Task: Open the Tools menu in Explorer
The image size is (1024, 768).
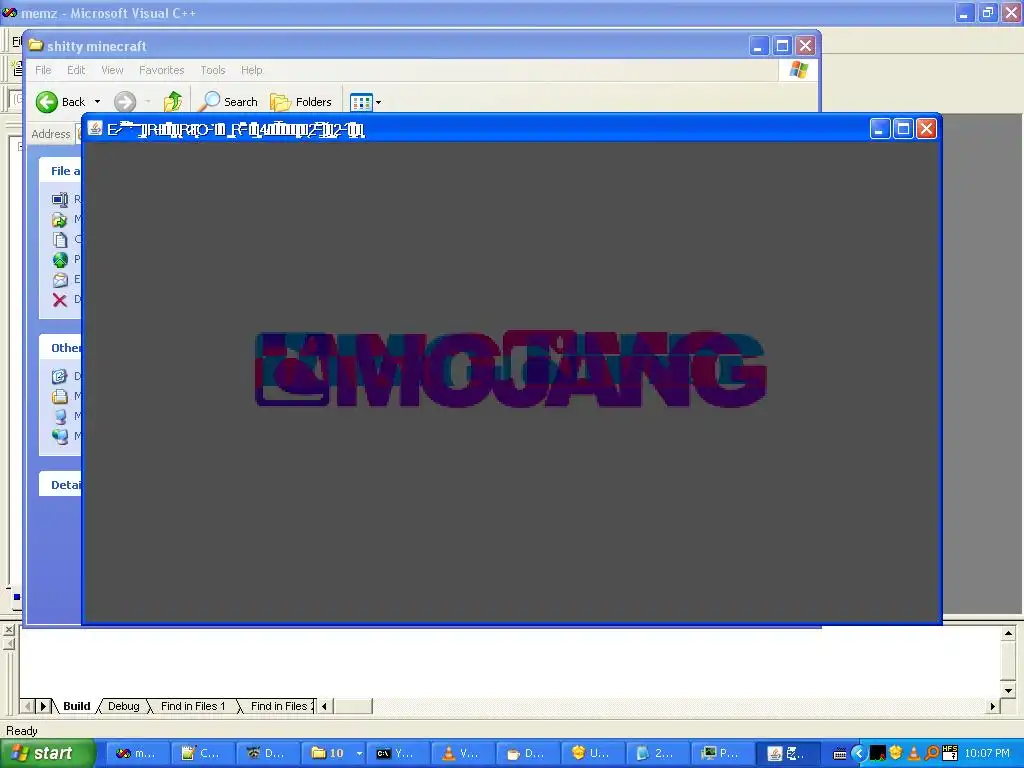Action: click(x=212, y=70)
